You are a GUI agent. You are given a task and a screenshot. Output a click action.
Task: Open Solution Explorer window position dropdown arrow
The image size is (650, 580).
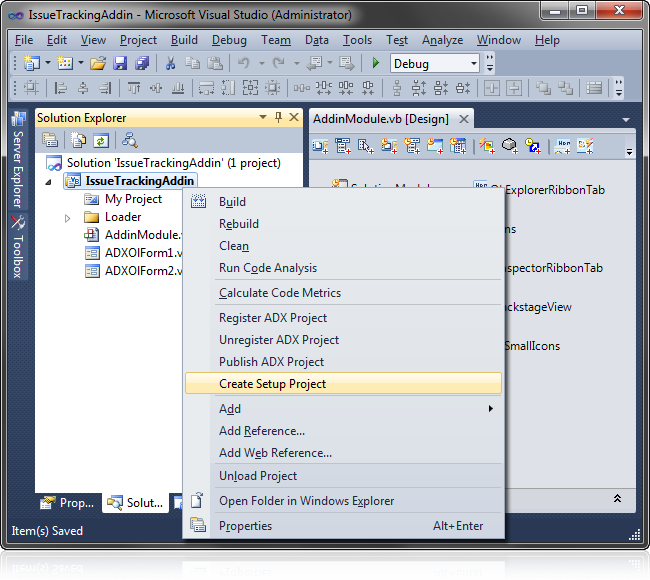click(x=263, y=117)
